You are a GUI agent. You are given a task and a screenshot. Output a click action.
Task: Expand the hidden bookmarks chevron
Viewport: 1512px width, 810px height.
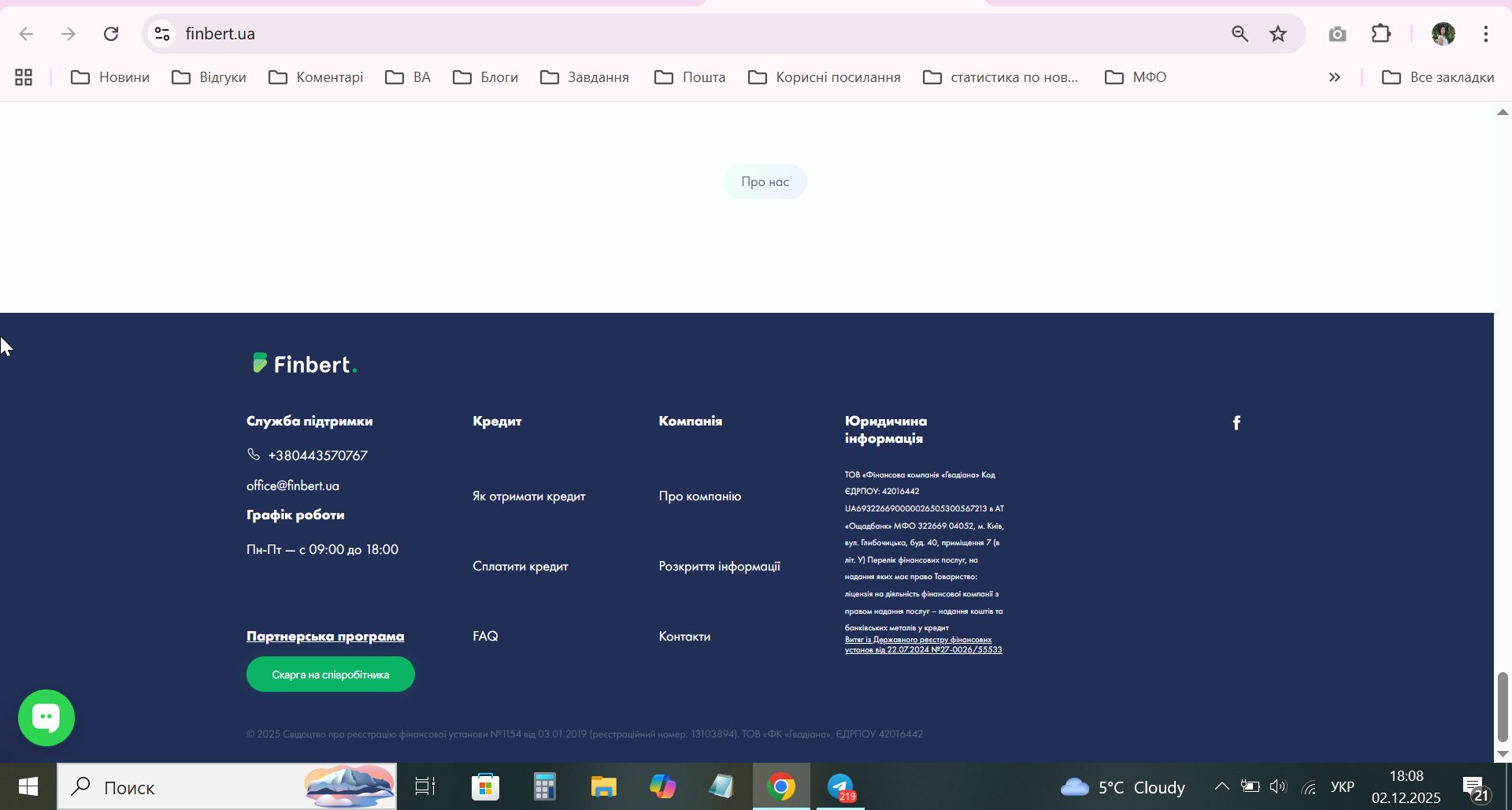[1335, 77]
